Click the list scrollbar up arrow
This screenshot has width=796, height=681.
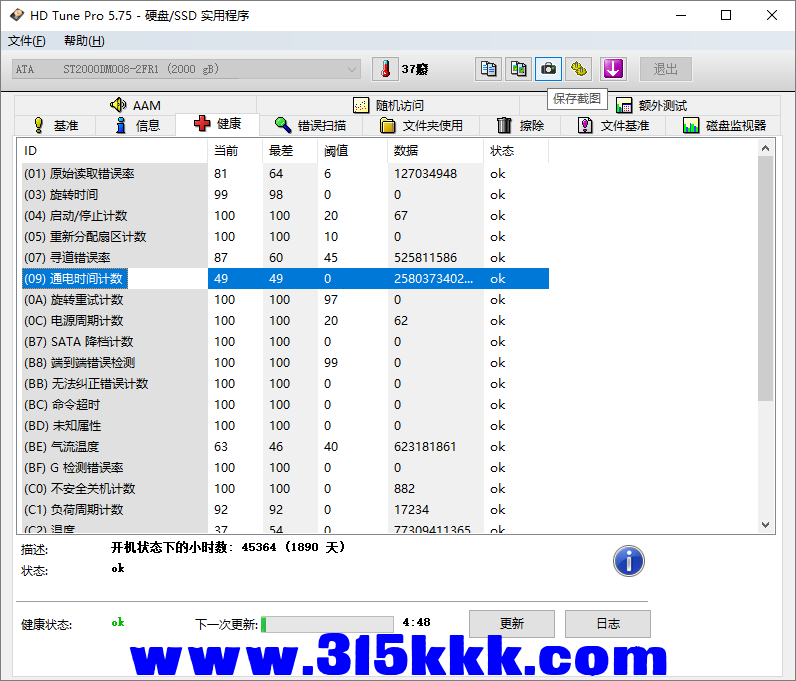pyautogui.click(x=766, y=148)
